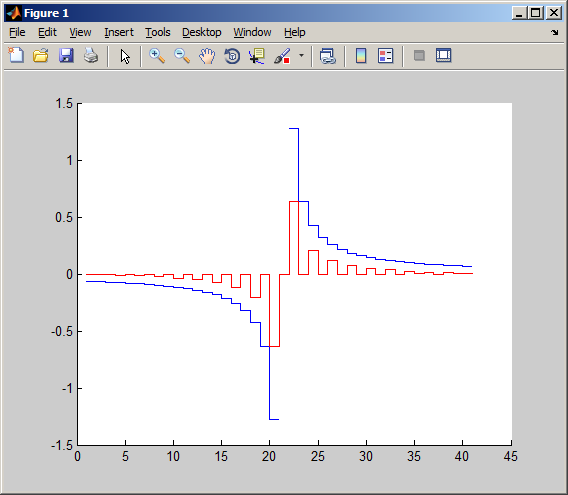Expand the Brush color dropdown arrow

coord(301,56)
